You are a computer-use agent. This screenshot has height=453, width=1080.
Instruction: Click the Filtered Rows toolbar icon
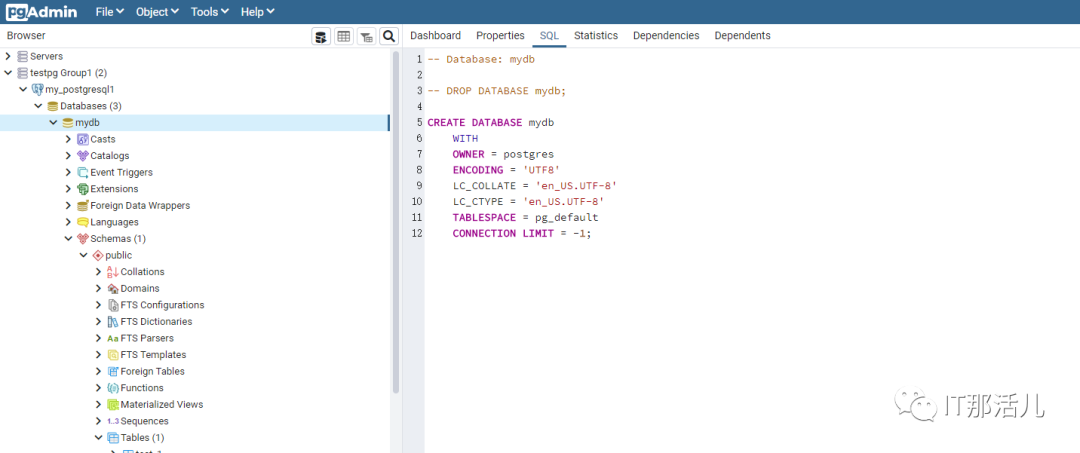click(x=366, y=36)
